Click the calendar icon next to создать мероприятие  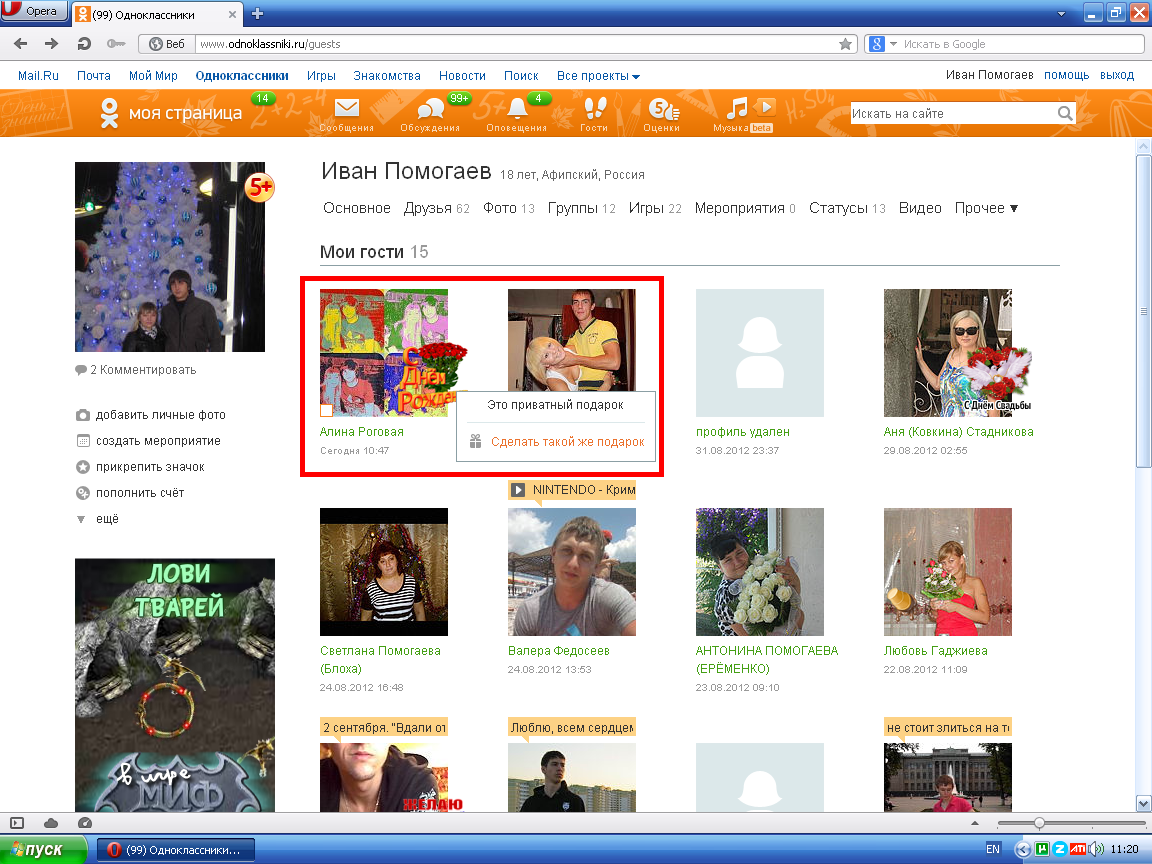[83, 441]
